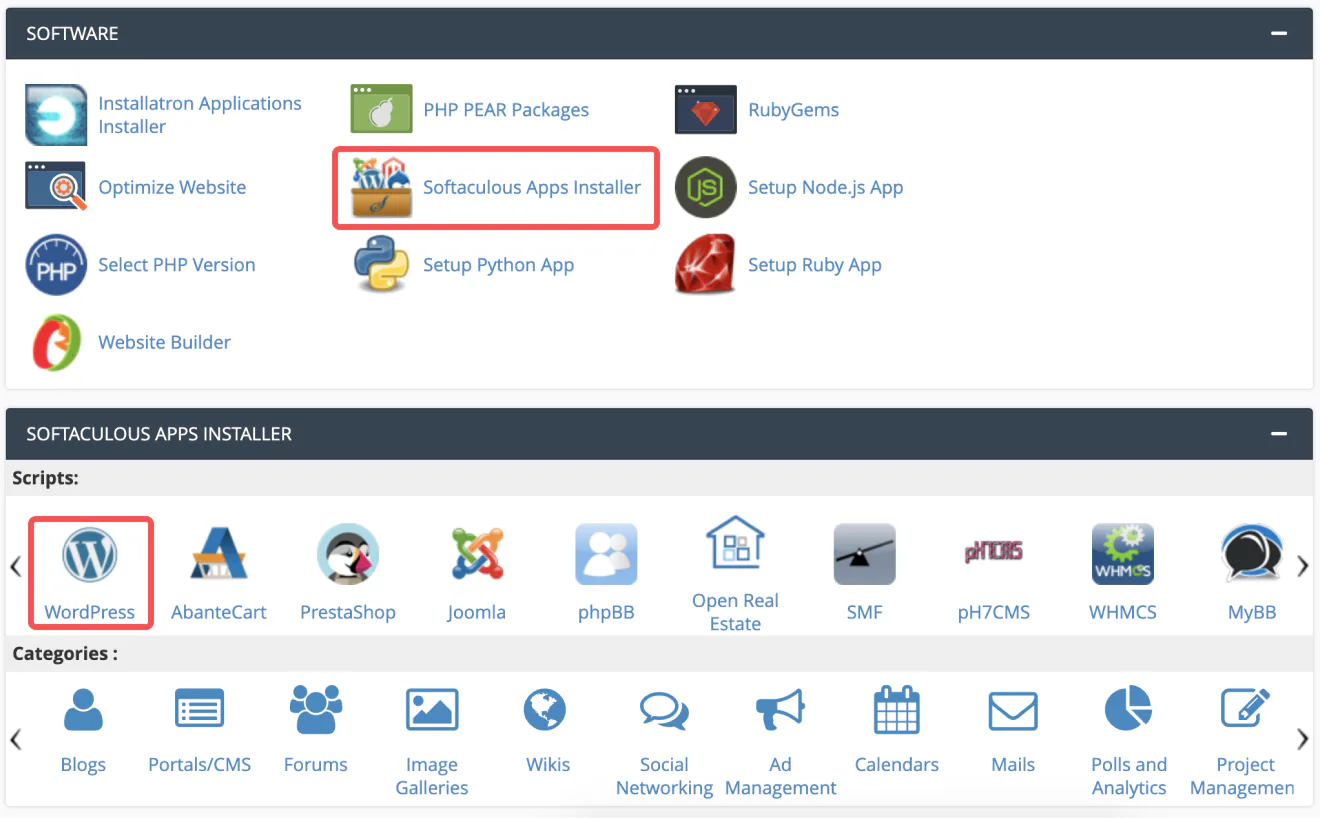Click the Blogs category label
The image size is (1320, 818).
coord(83,765)
